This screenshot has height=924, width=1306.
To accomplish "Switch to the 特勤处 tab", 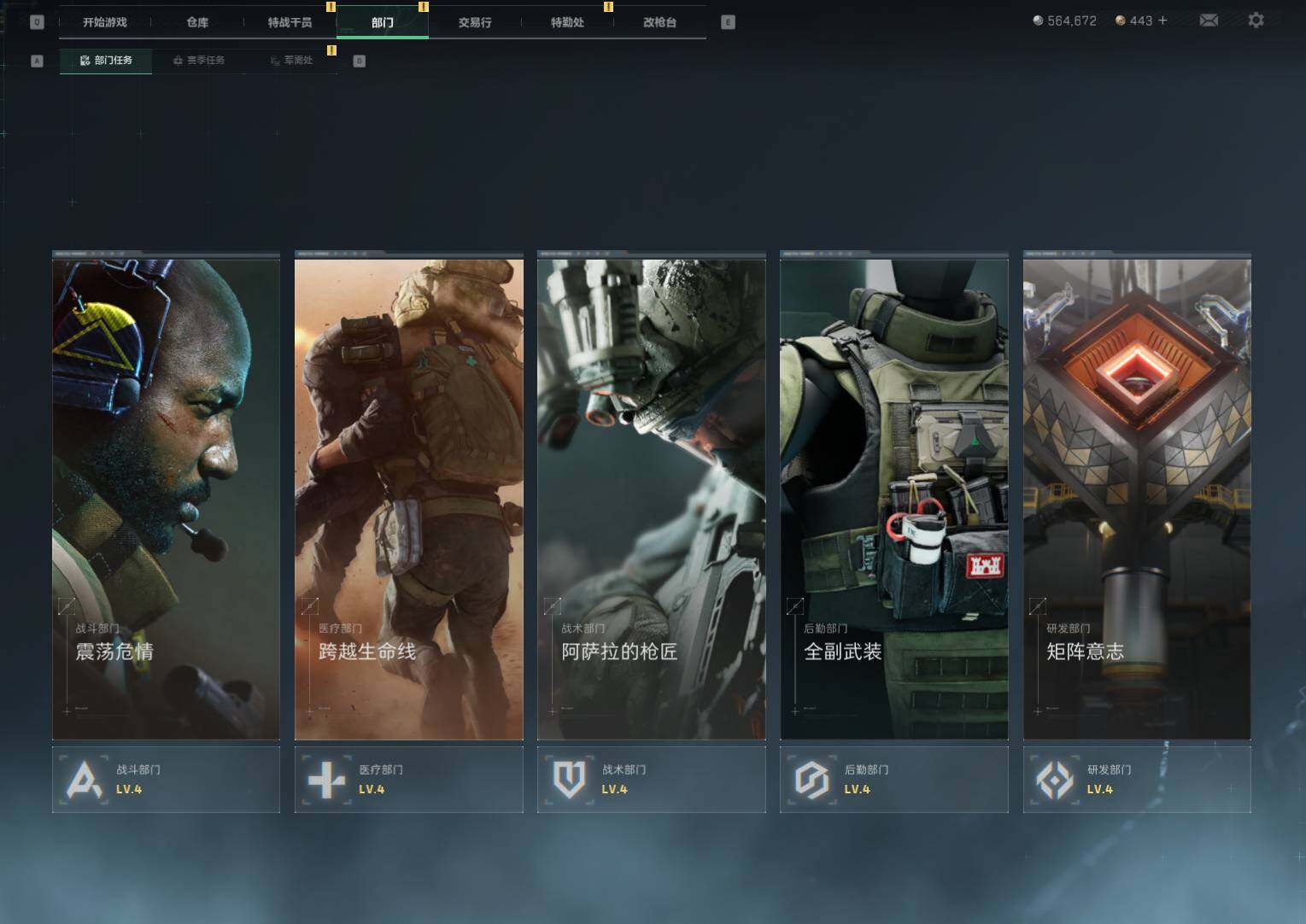I will coord(567,23).
